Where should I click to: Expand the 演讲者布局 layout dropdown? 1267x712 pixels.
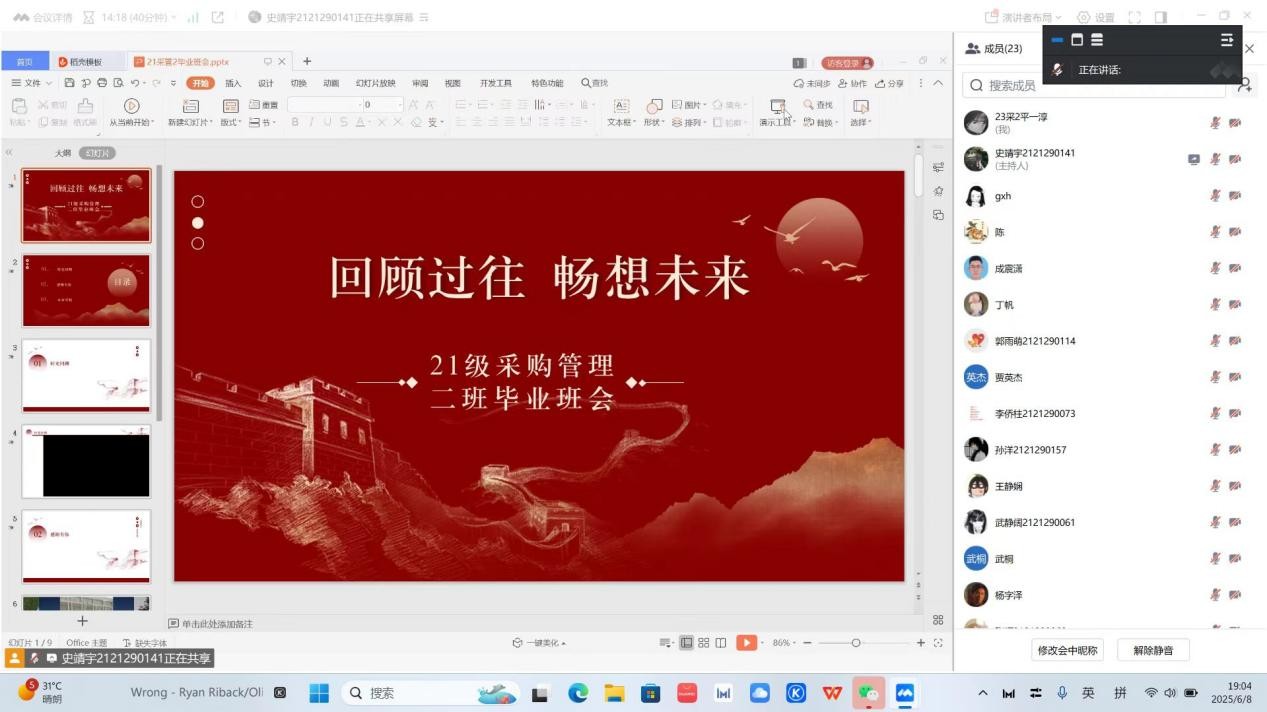(1024, 17)
